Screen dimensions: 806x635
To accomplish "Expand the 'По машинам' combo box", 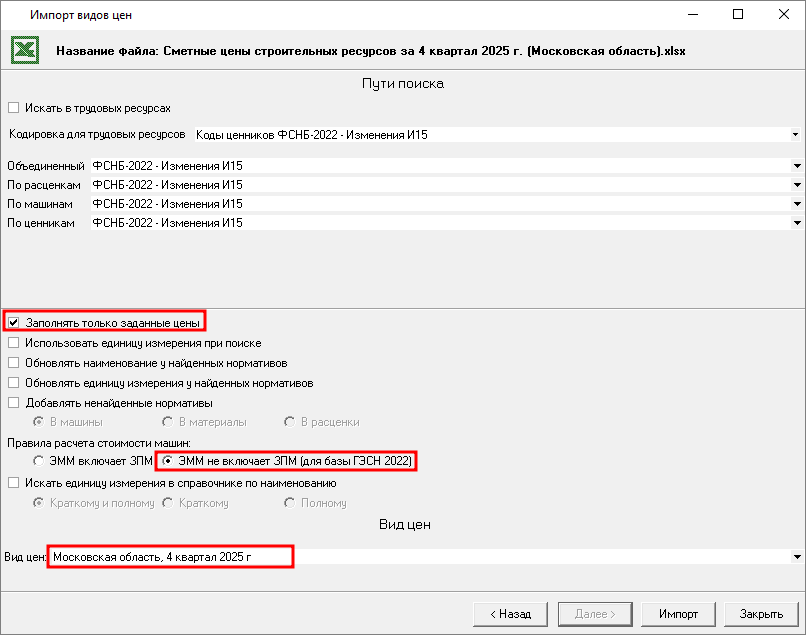I will pos(797,204).
